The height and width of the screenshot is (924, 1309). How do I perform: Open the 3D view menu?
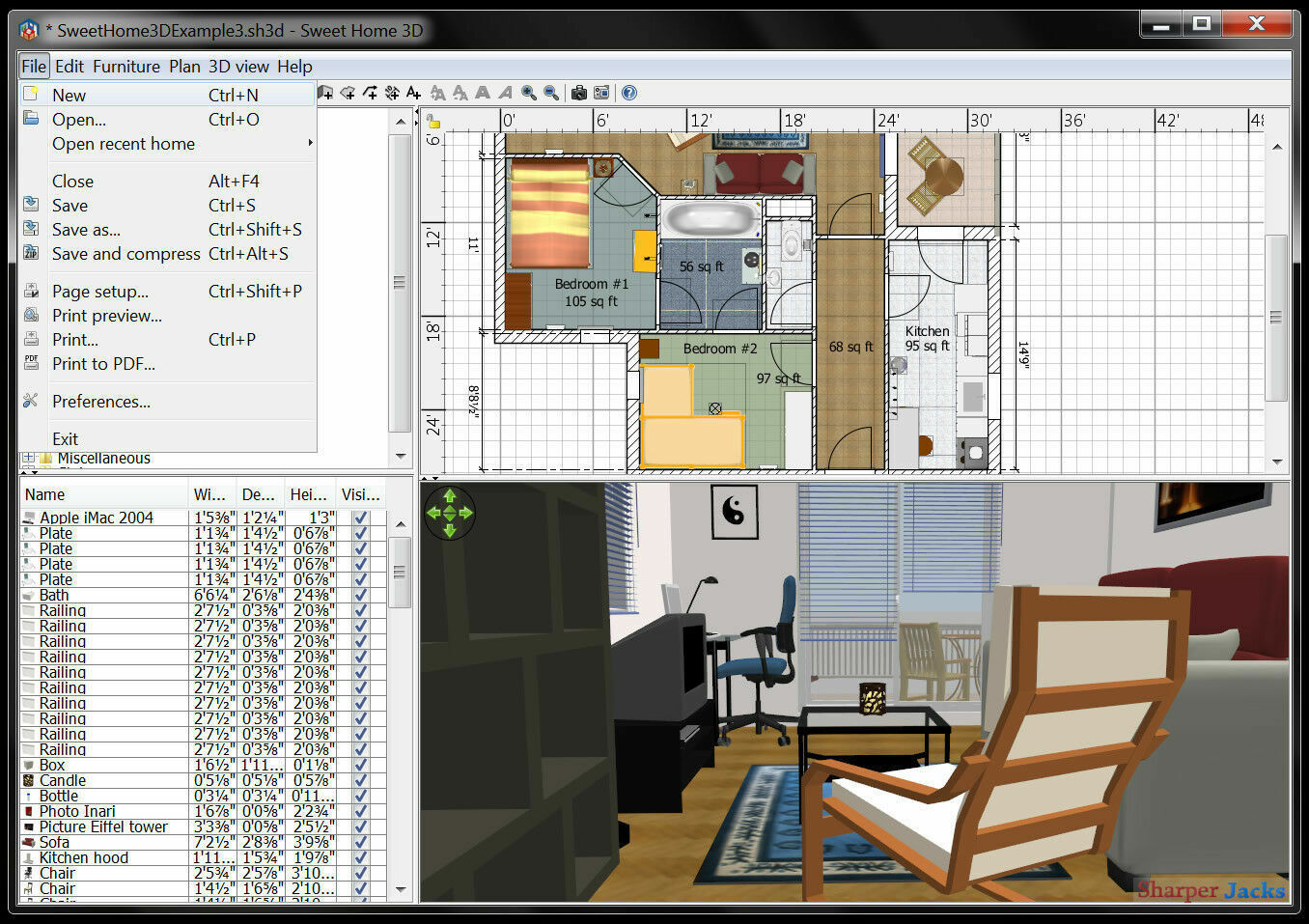coord(238,67)
